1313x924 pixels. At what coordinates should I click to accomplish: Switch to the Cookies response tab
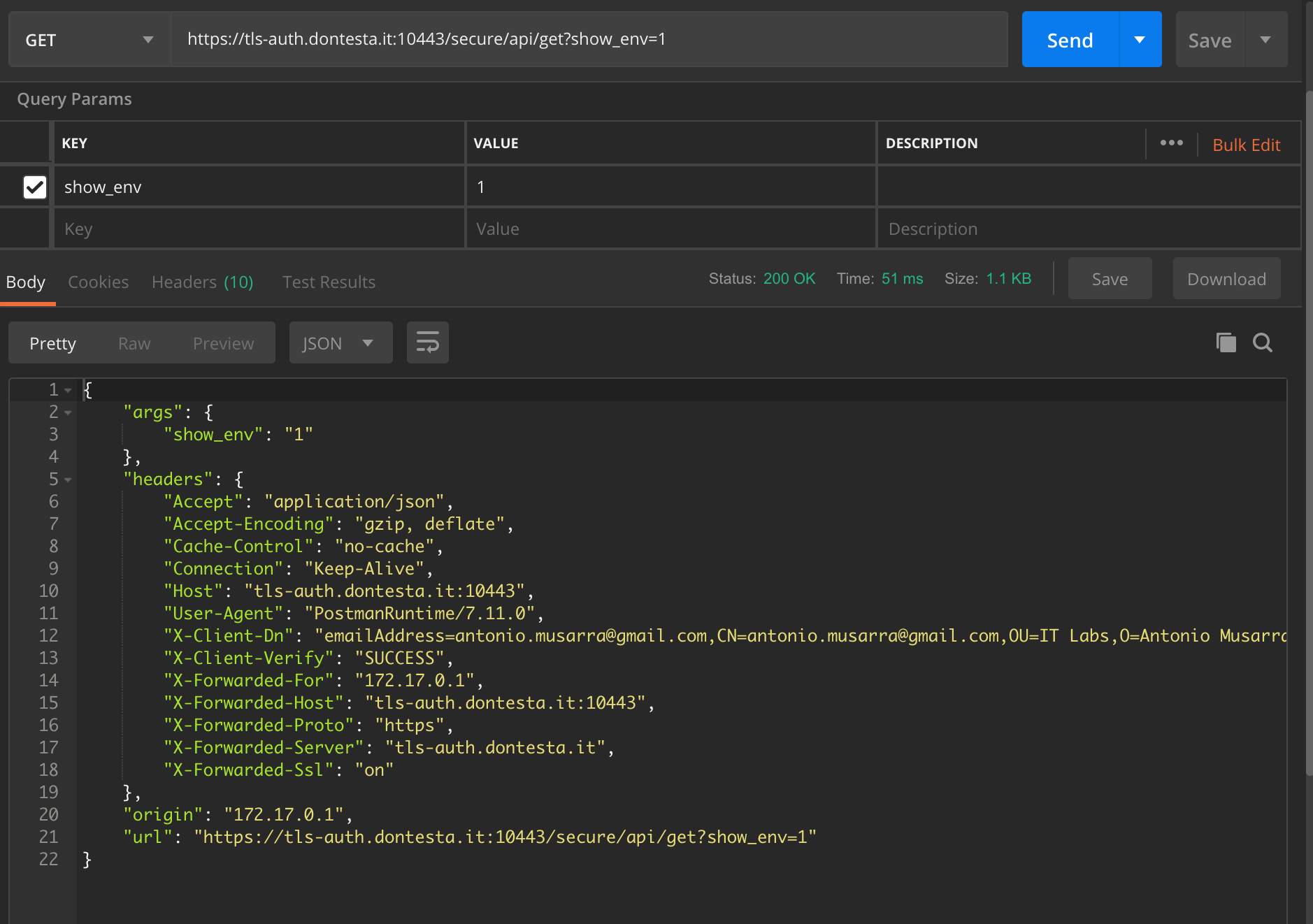point(99,282)
